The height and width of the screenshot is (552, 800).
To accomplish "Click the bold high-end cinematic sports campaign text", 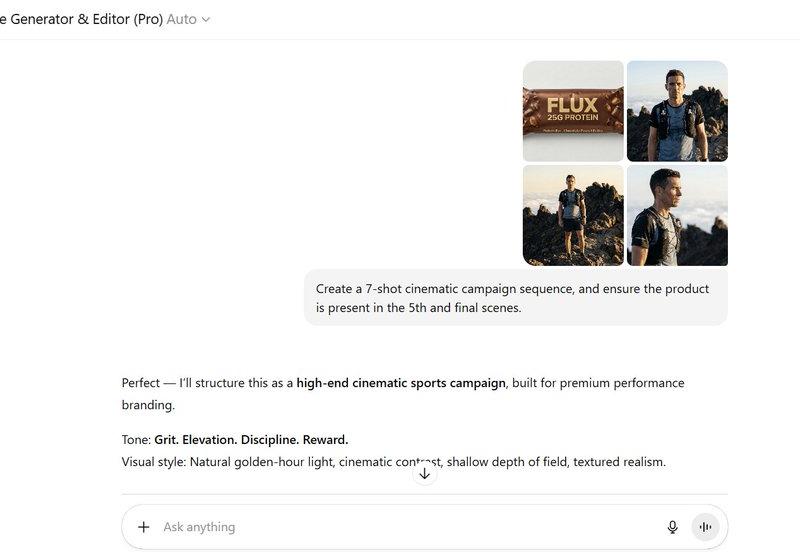I will (x=401, y=383).
